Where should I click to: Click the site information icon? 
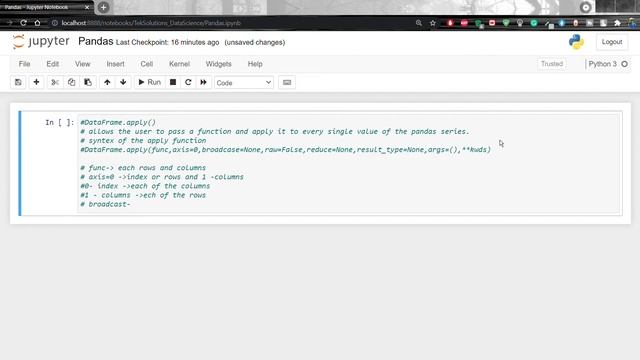coord(54,23)
